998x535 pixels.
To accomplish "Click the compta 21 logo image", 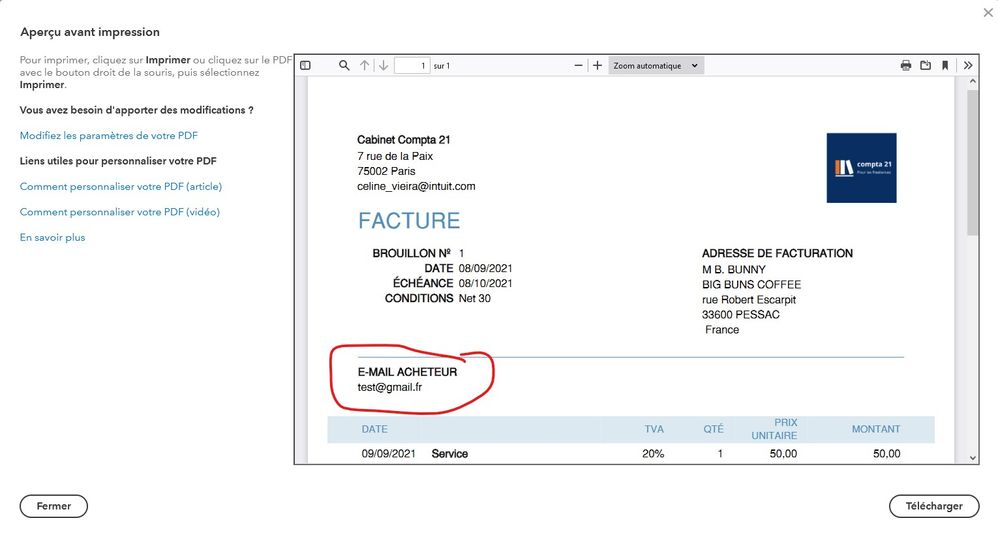I will click(861, 168).
